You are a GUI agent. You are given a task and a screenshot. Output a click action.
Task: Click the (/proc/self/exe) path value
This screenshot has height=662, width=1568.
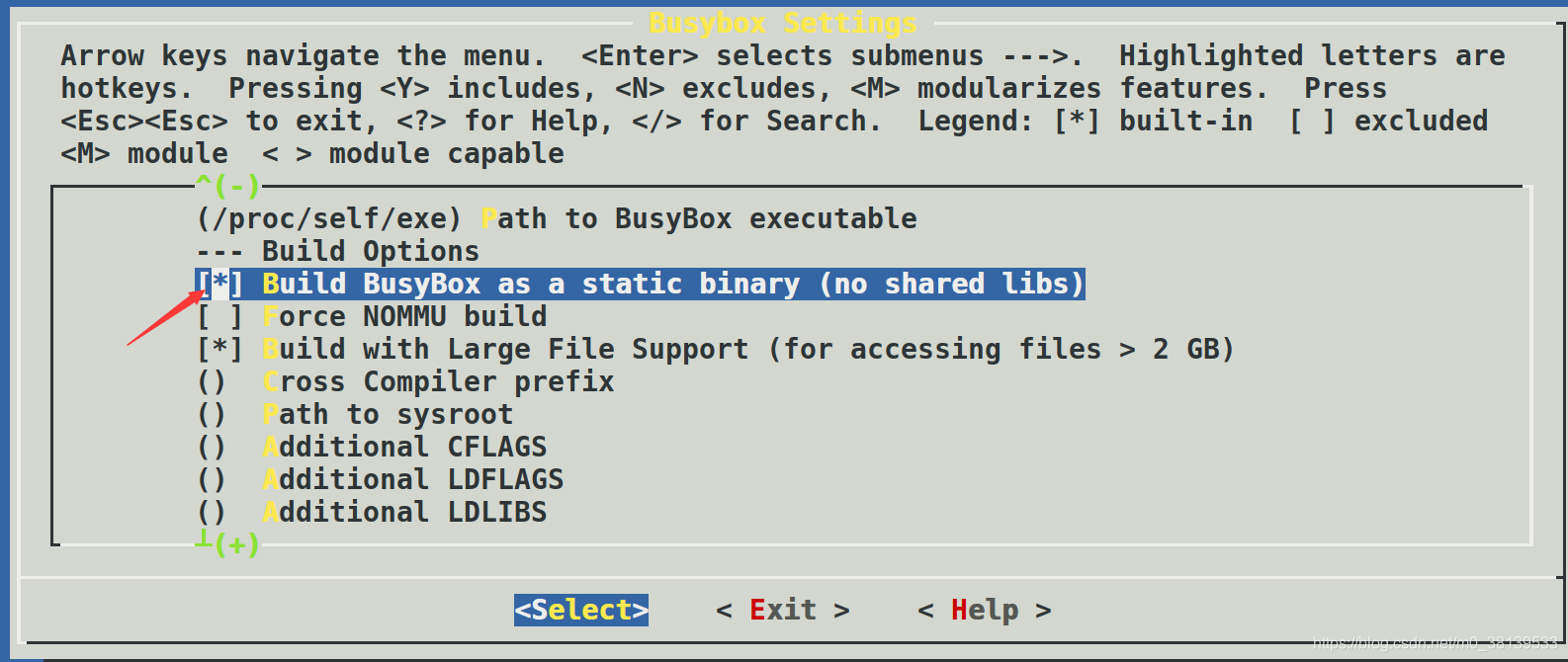329,218
